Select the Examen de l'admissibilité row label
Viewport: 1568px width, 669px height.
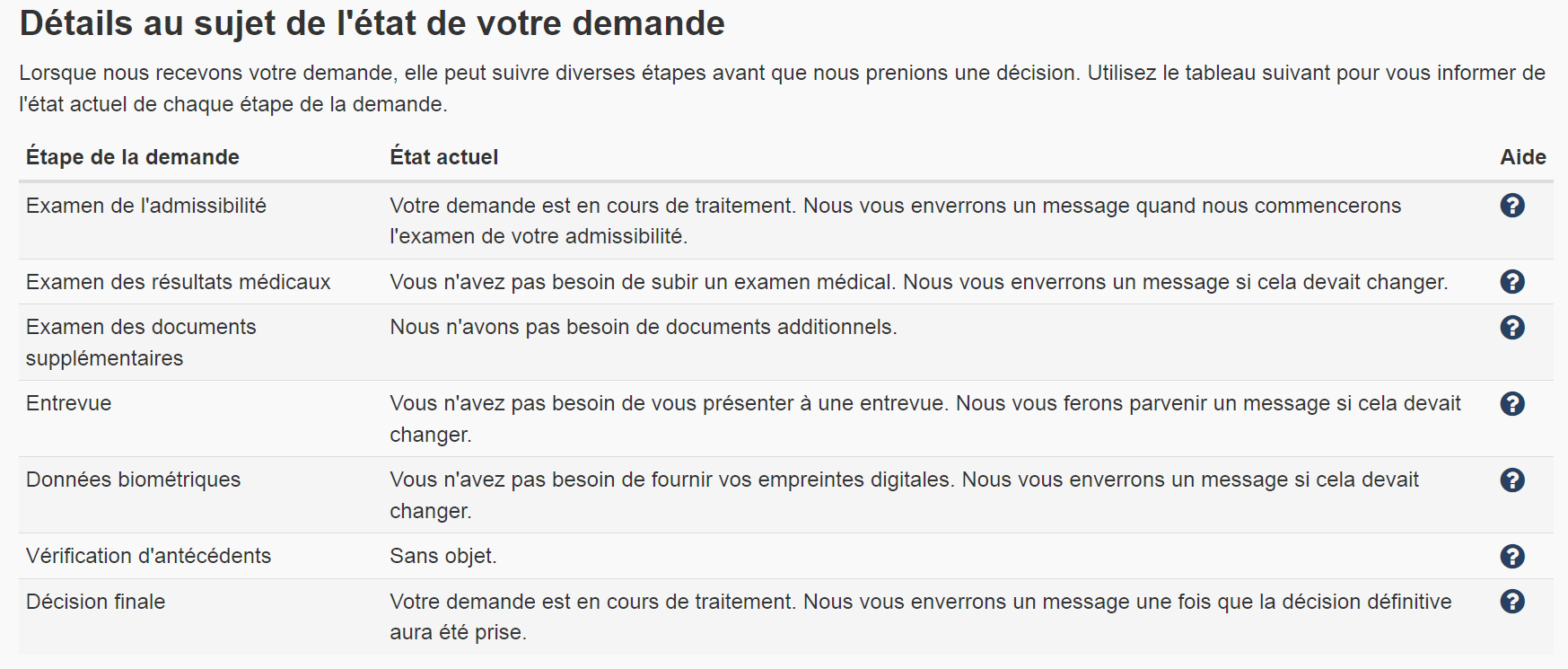(146, 206)
